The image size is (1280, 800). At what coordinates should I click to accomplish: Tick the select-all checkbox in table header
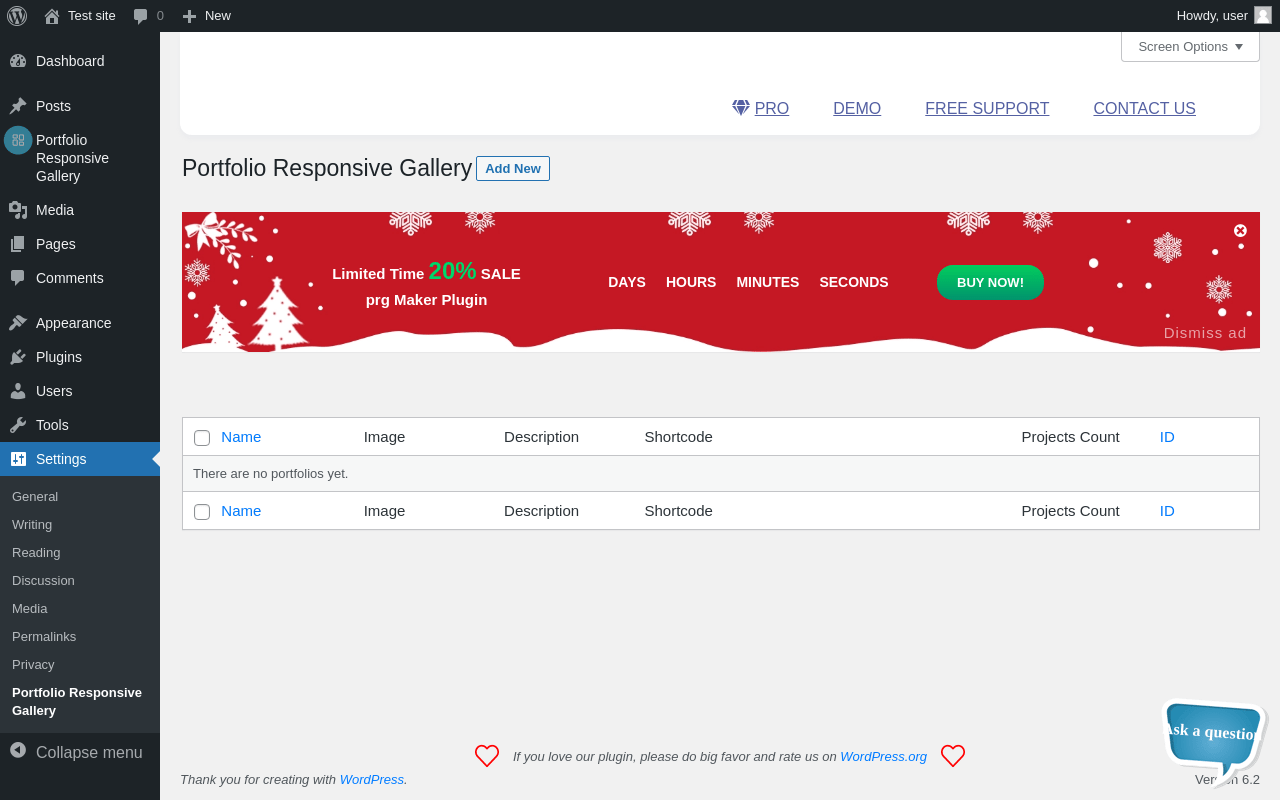tap(202, 438)
